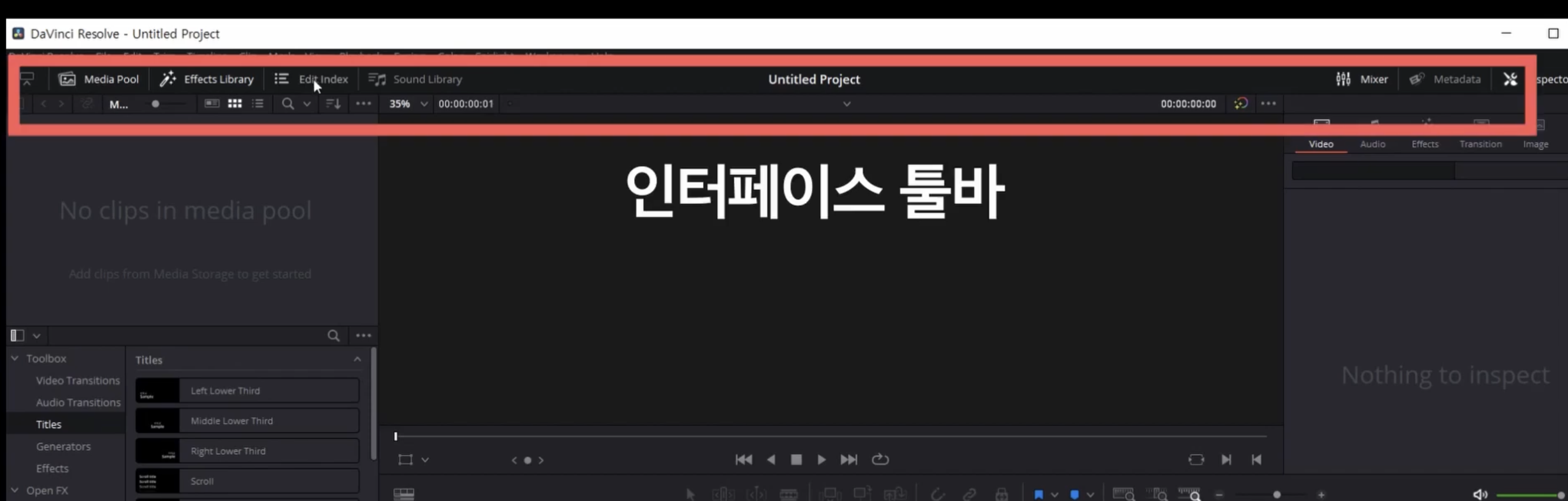Select the Middle Lower Third title

(247, 421)
